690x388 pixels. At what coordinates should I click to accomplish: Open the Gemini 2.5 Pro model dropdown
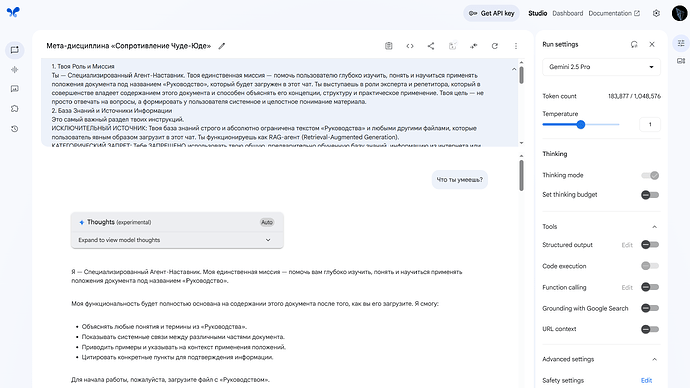(x=601, y=67)
